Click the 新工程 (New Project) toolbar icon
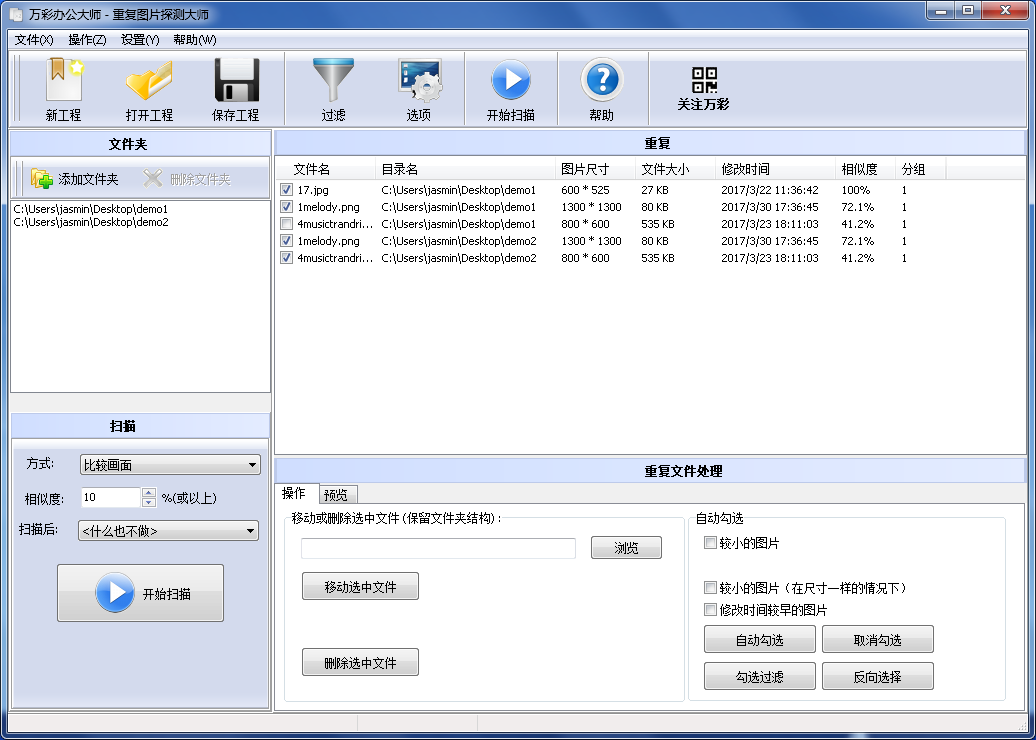The width and height of the screenshot is (1036, 740). [x=63, y=82]
